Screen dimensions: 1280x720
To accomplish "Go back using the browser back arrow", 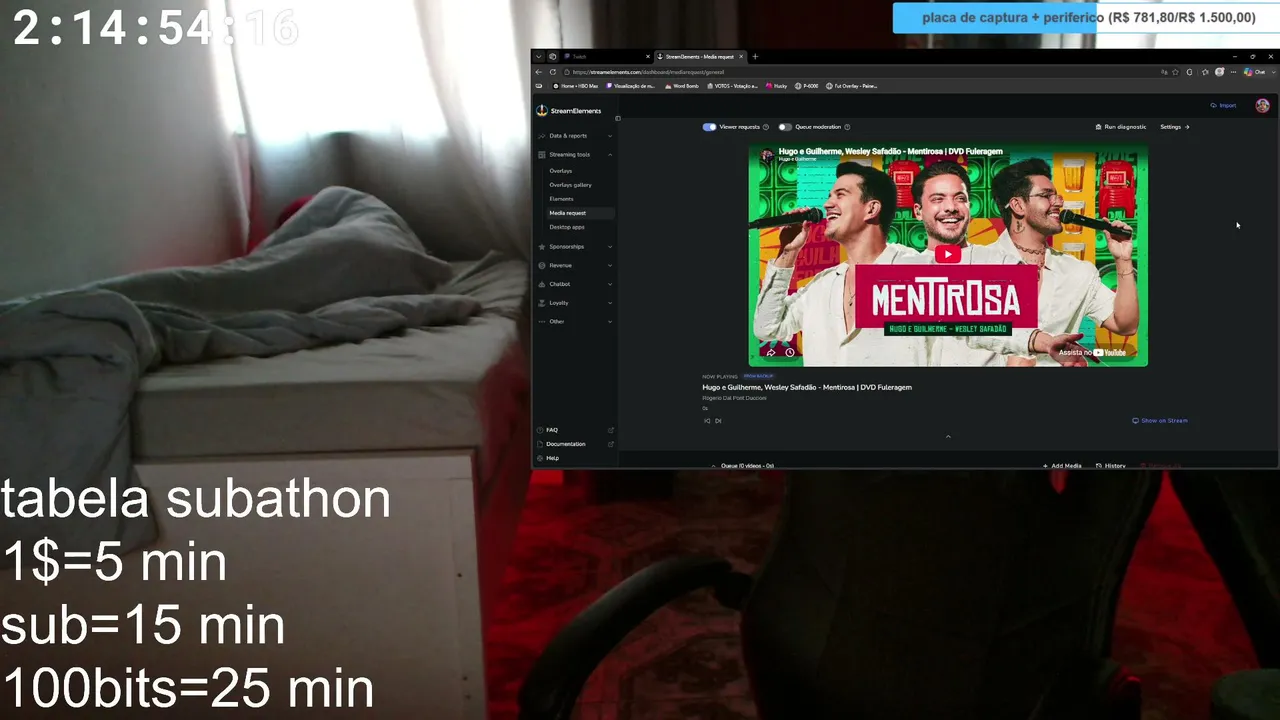I will pos(539,72).
